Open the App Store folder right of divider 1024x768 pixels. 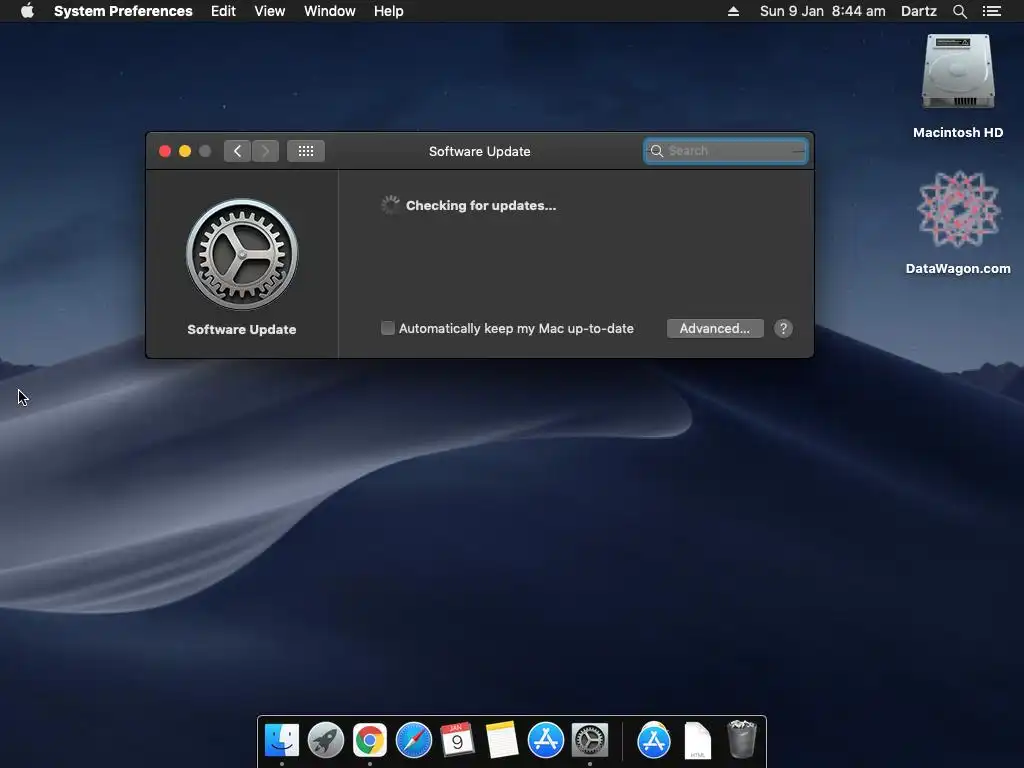pos(654,740)
